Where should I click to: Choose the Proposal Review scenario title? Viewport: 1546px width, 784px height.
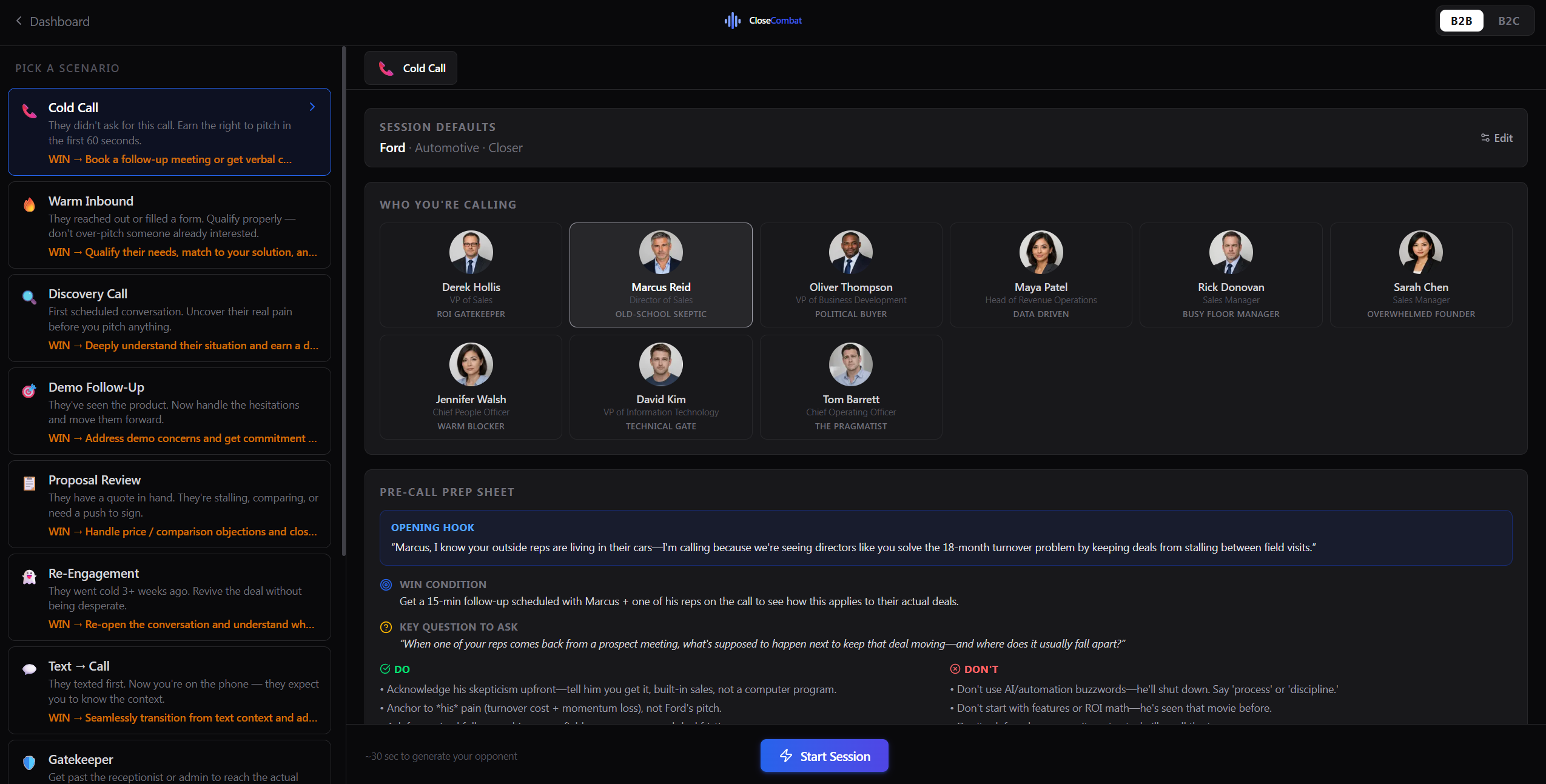[95, 480]
